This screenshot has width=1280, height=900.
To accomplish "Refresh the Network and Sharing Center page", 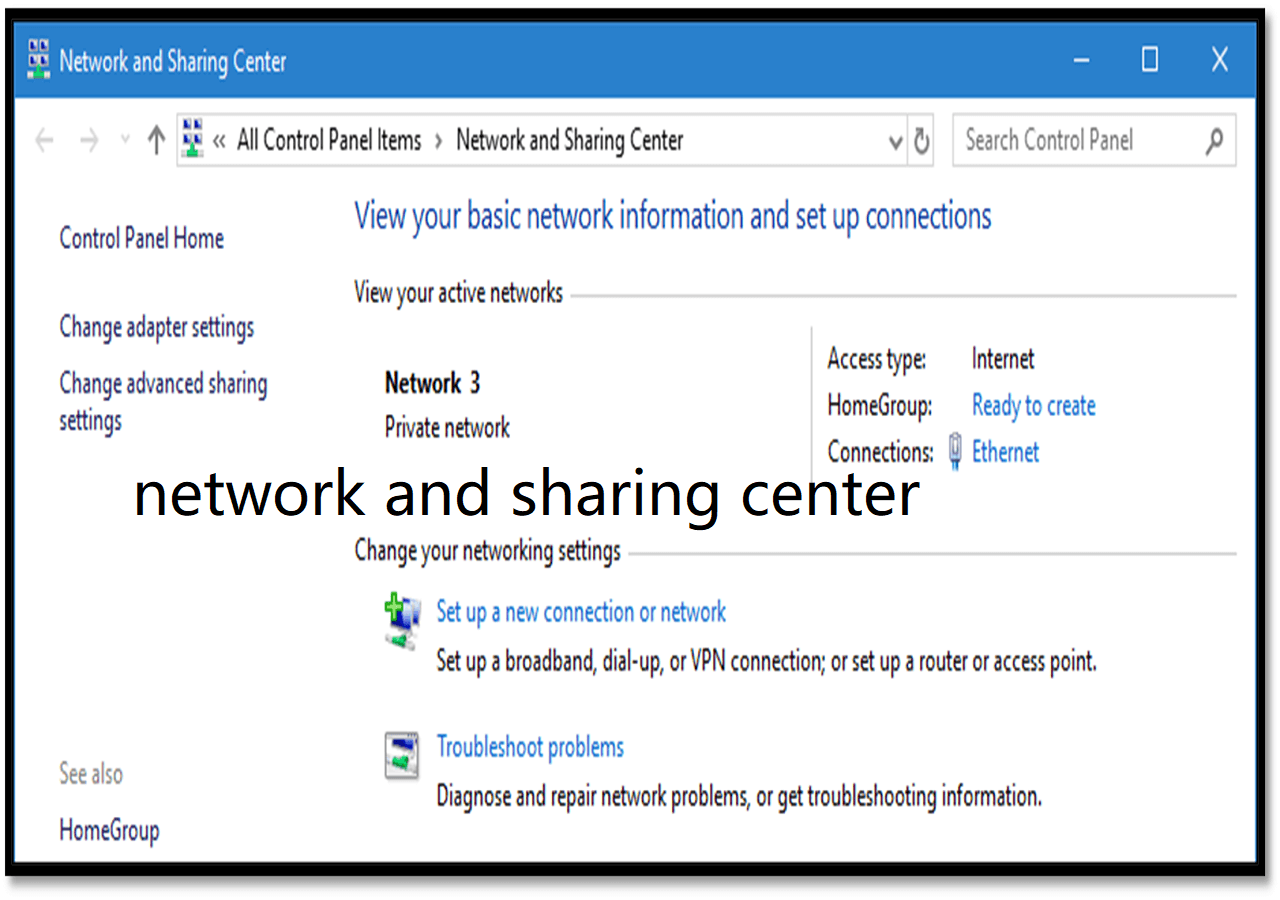I will (921, 141).
